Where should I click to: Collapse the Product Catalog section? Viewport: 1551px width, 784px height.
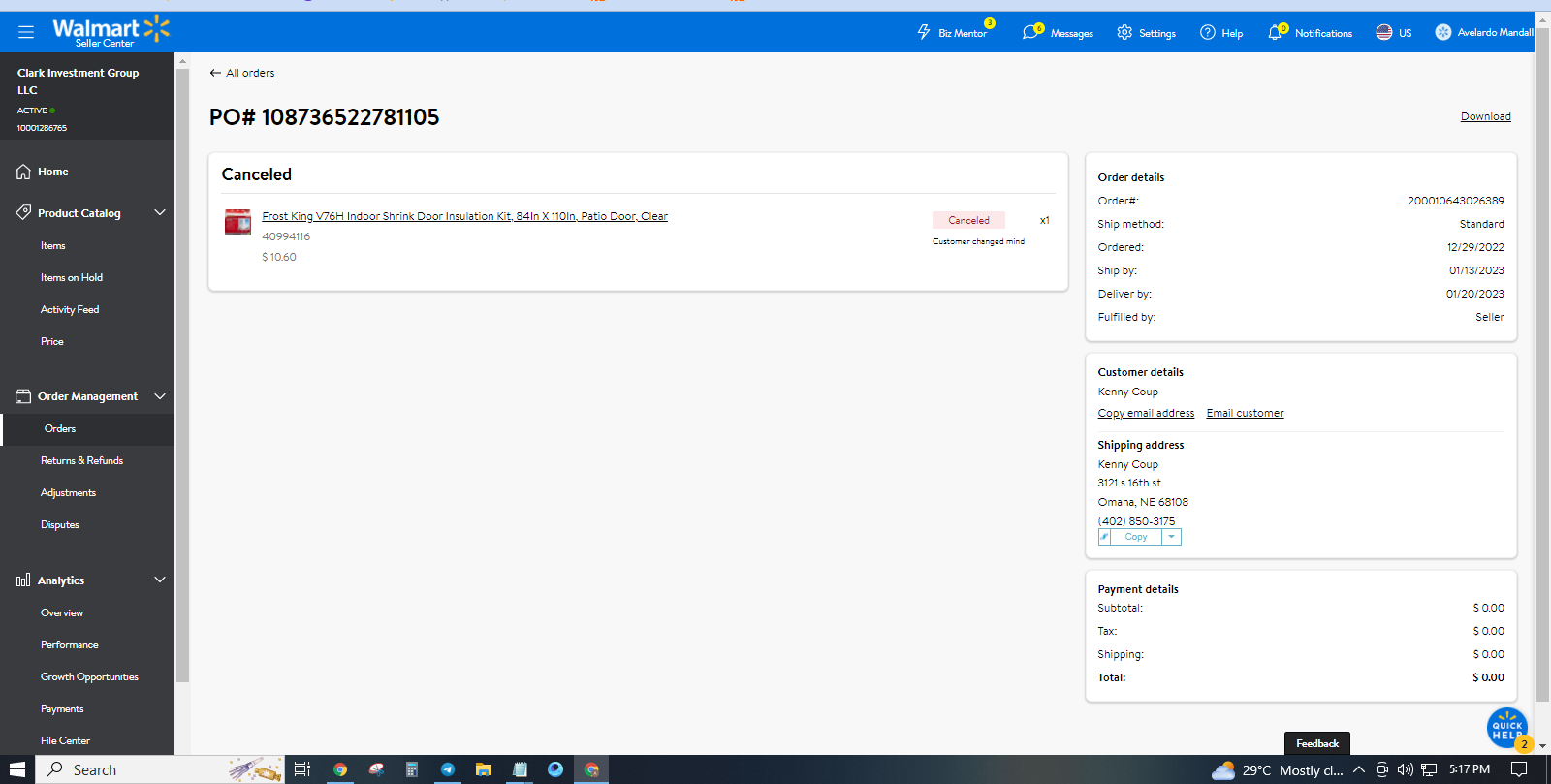point(160,212)
